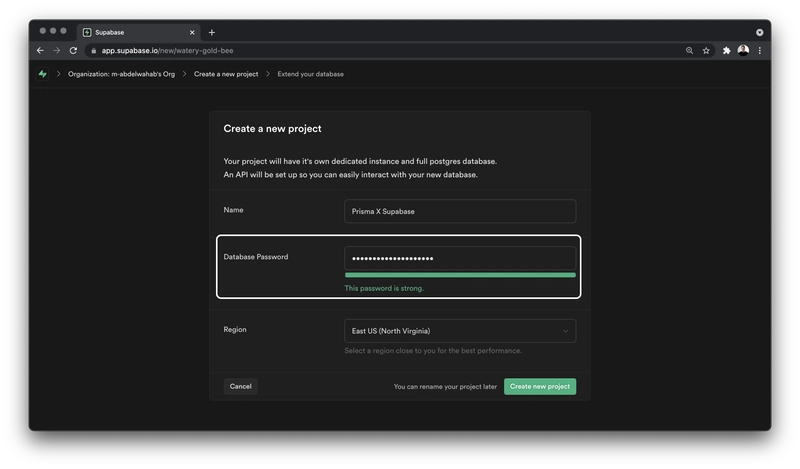Open Chrome's three-dot menu

[x=760, y=51]
